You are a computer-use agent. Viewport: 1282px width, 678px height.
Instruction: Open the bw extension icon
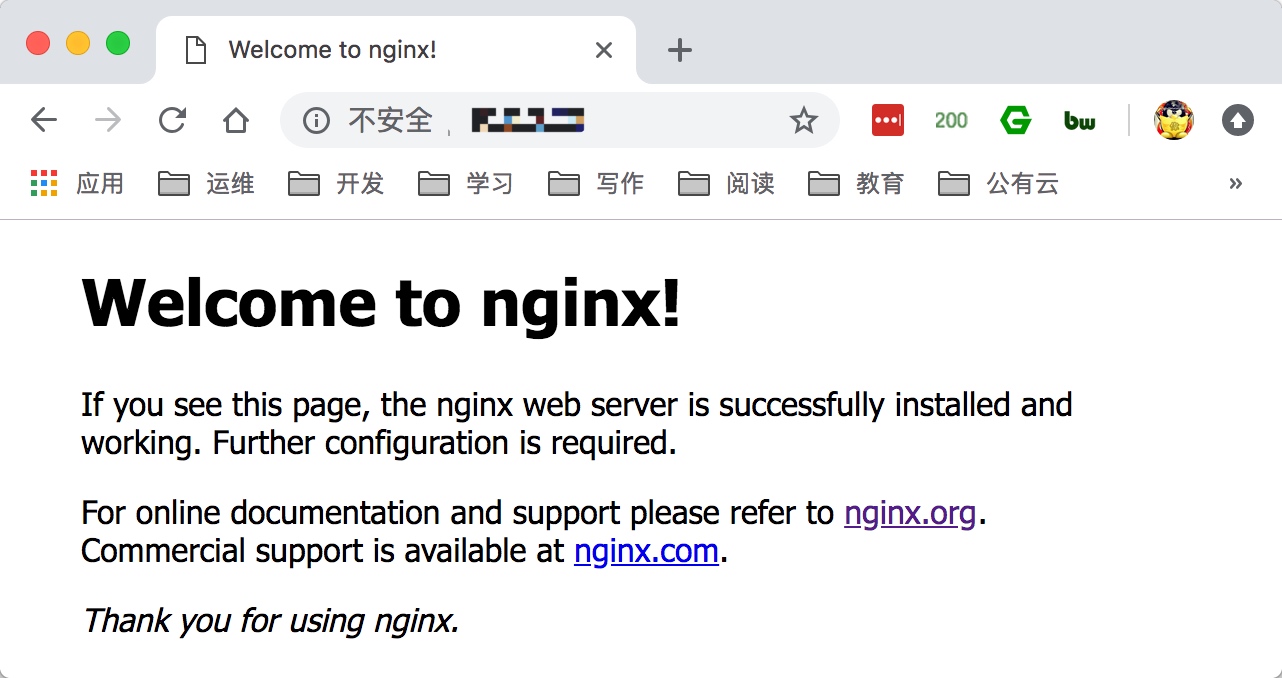pos(1079,120)
